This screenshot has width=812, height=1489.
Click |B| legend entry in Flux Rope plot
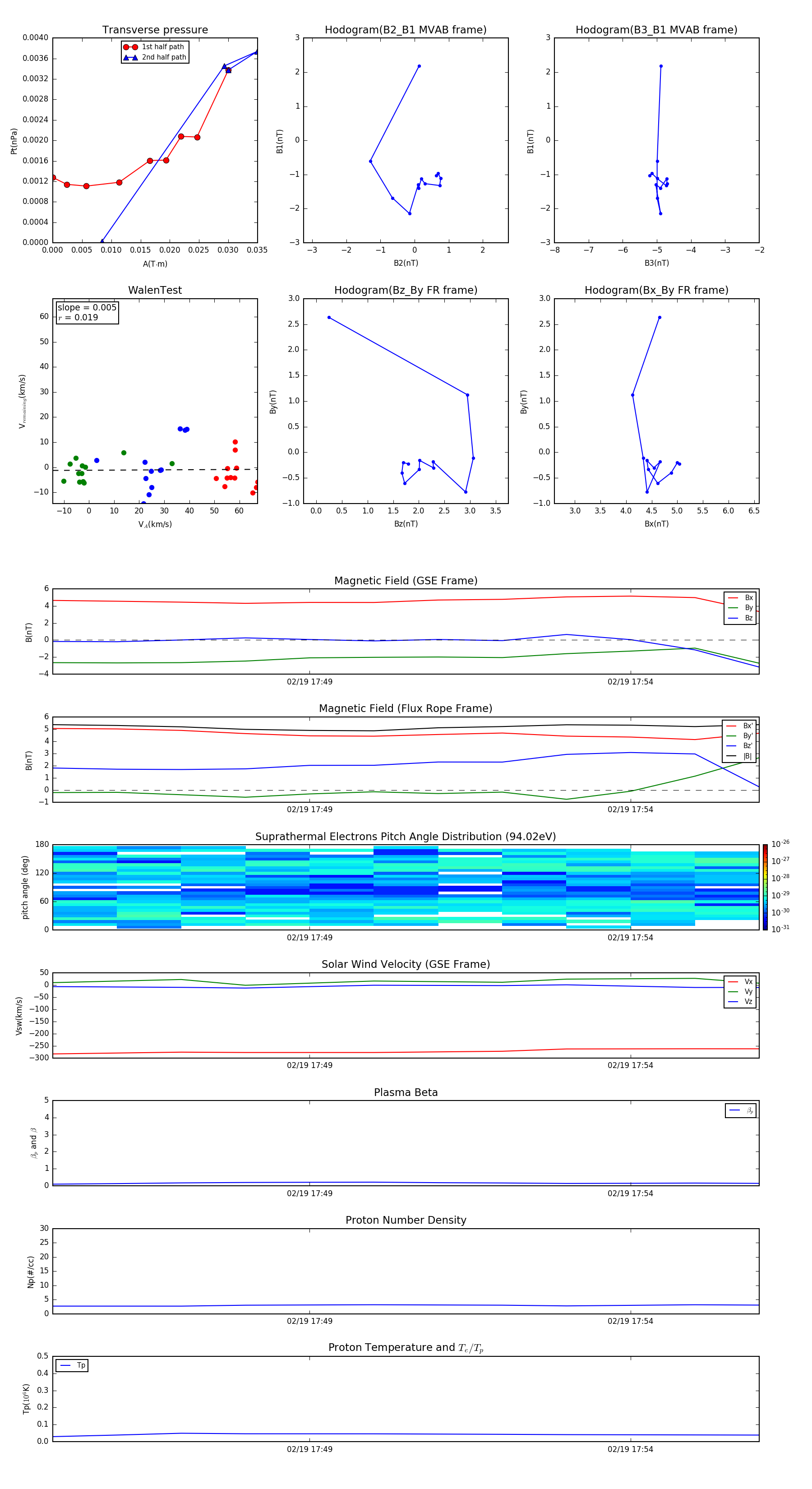pyautogui.click(x=739, y=756)
